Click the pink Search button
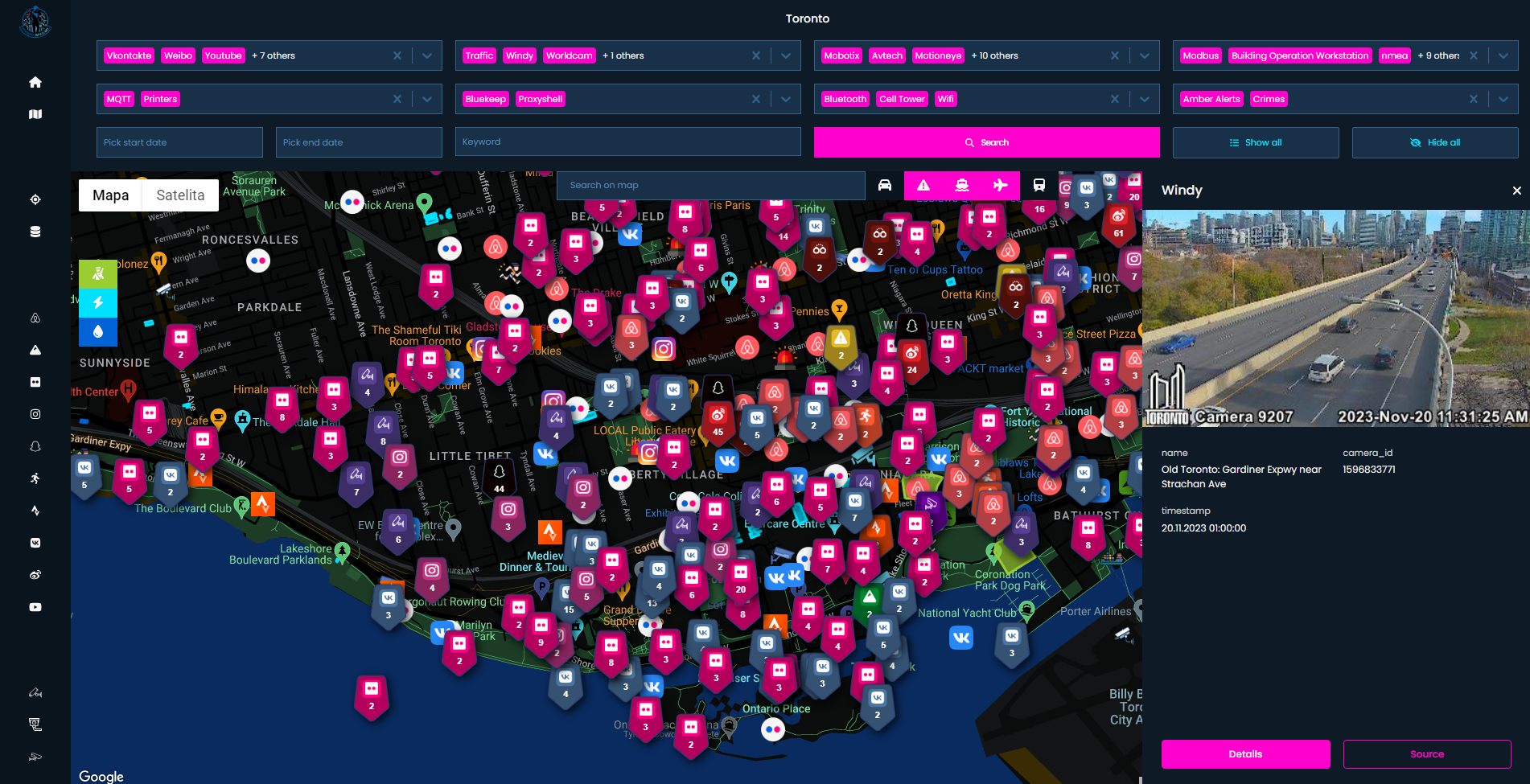Viewport: 1530px width, 784px height. [987, 142]
